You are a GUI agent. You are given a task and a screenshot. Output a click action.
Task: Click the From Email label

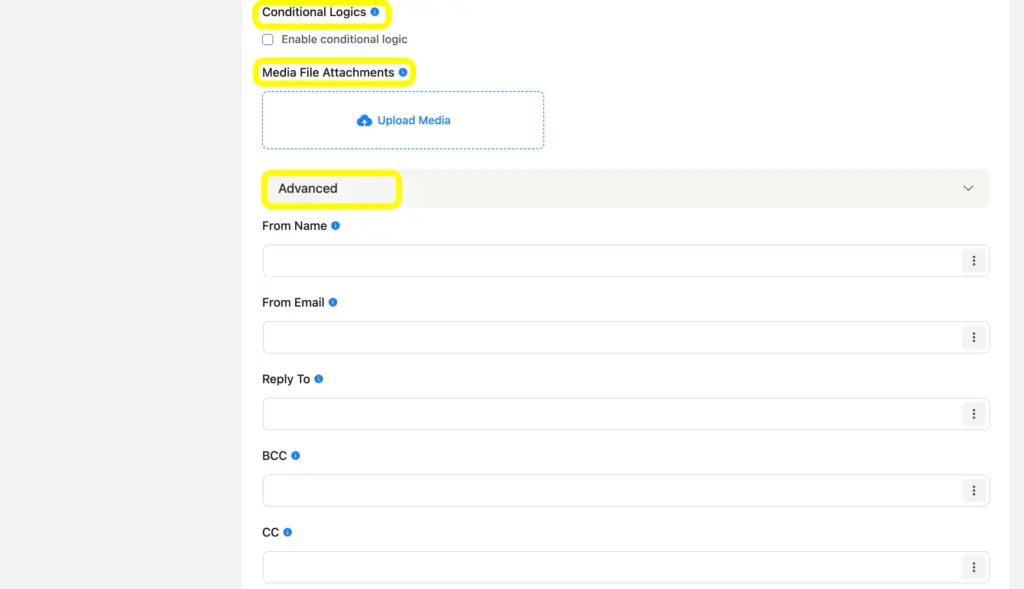pos(293,302)
